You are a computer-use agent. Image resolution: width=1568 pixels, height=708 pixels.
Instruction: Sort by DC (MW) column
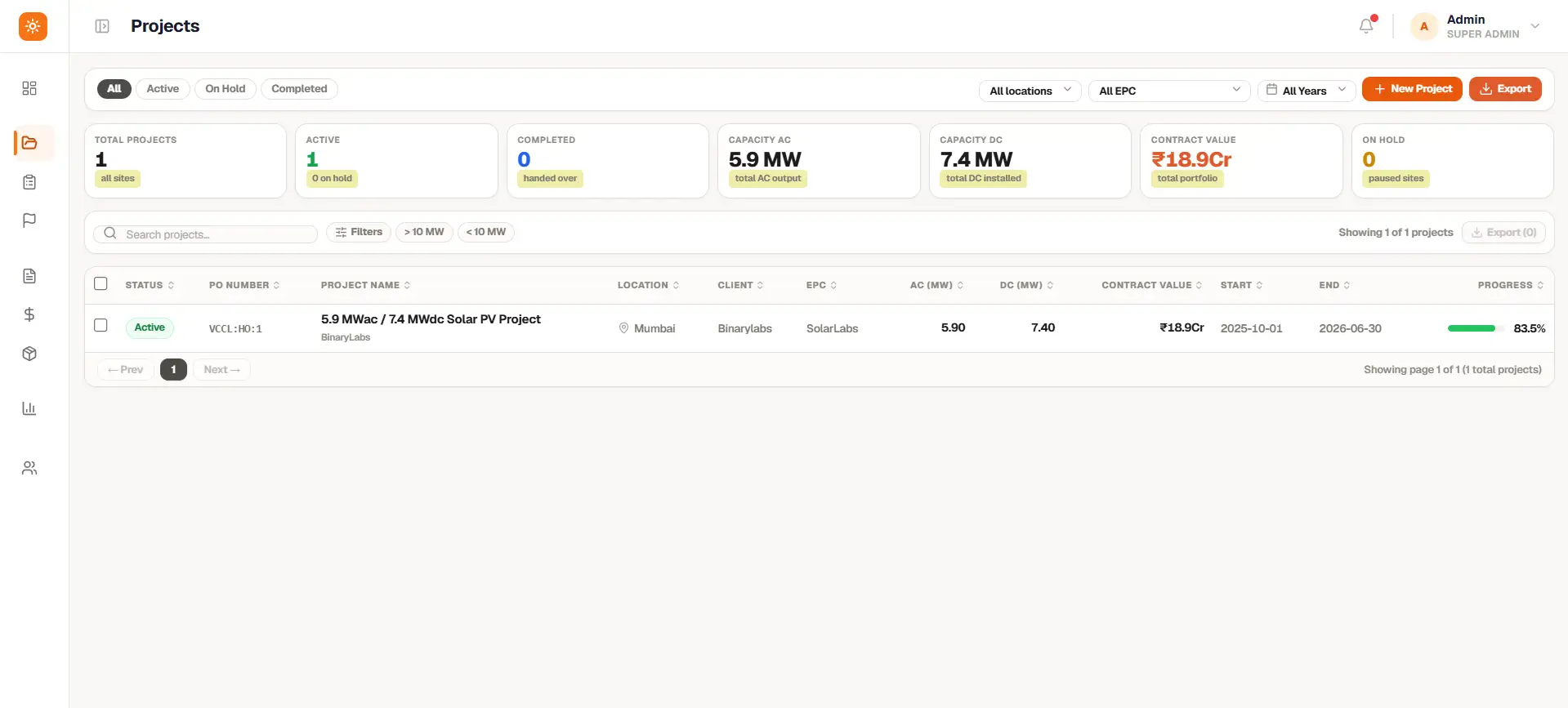[x=1026, y=285]
